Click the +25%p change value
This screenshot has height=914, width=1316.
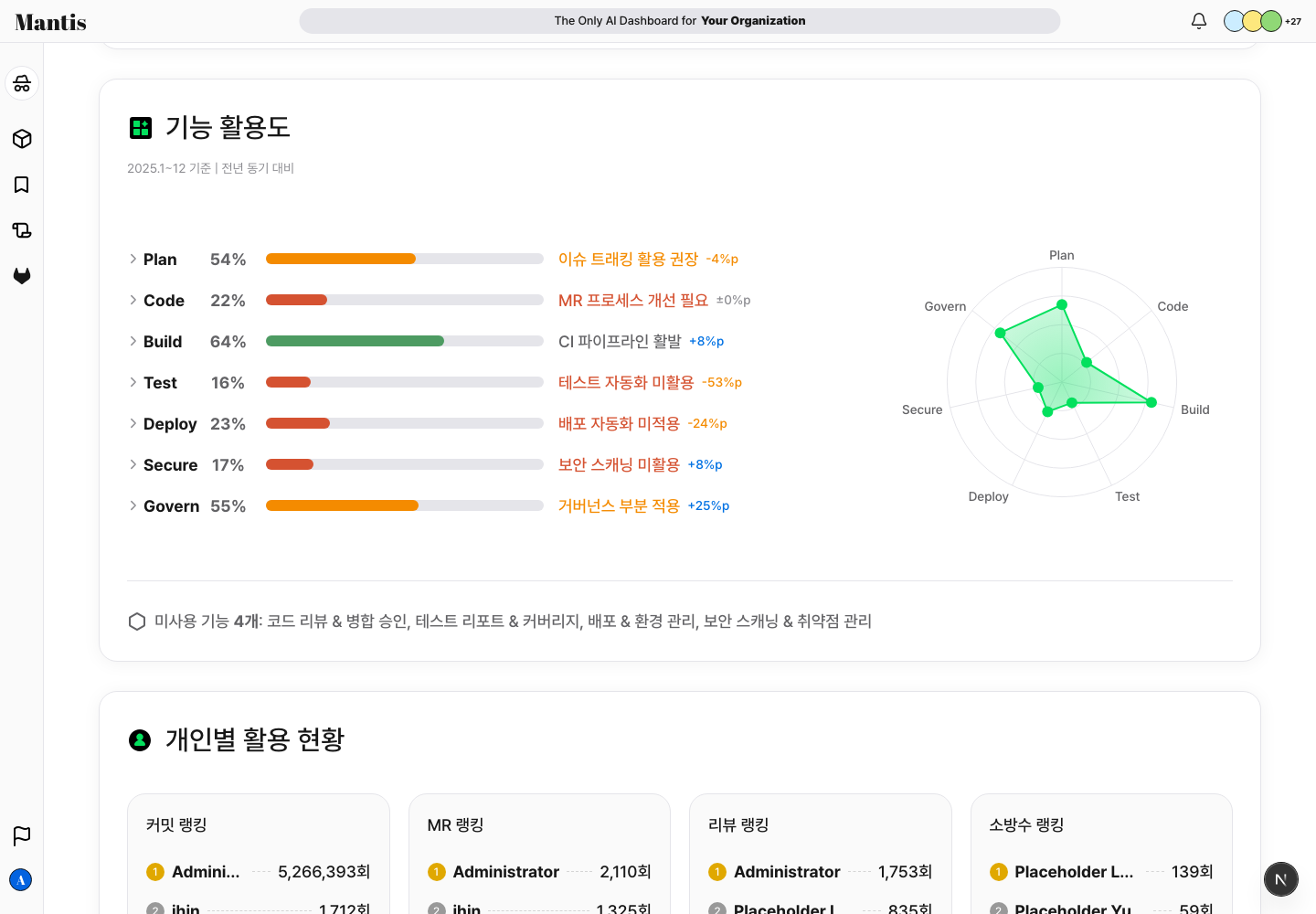click(708, 506)
